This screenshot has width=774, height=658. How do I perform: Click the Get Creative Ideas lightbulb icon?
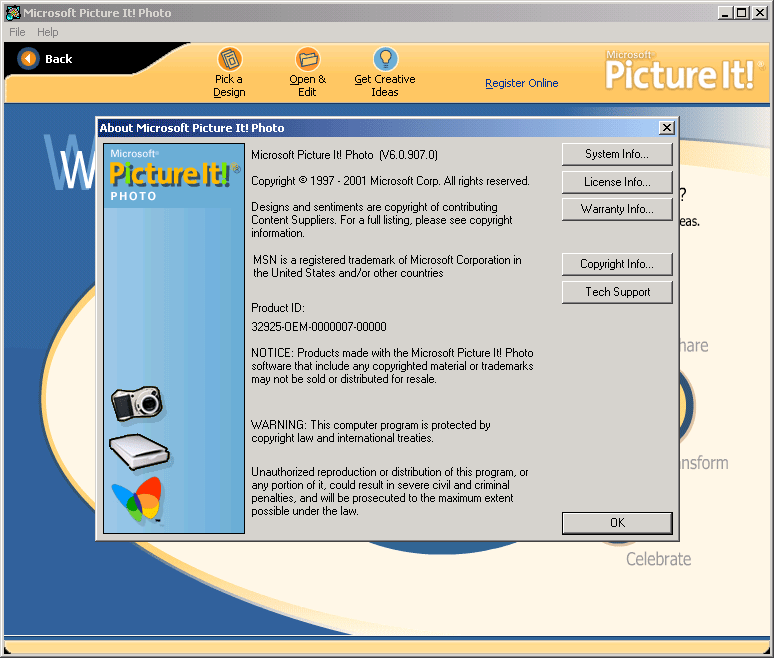[385, 59]
